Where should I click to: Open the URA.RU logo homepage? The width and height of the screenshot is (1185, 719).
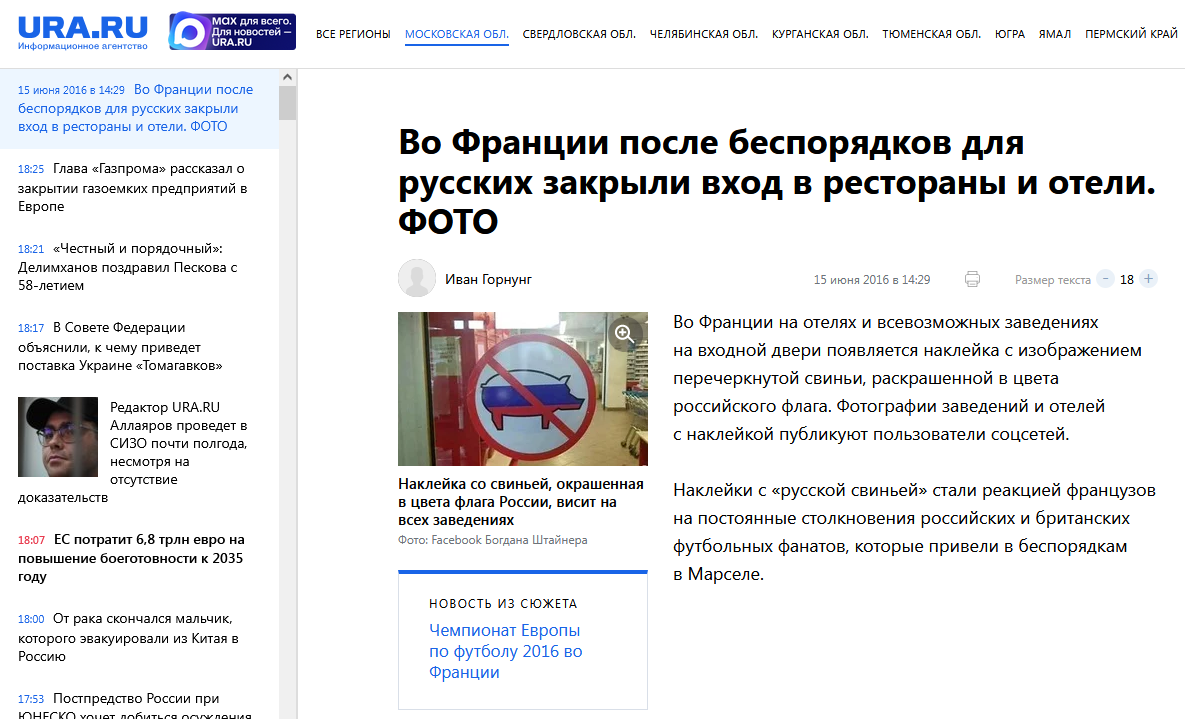click(x=83, y=32)
